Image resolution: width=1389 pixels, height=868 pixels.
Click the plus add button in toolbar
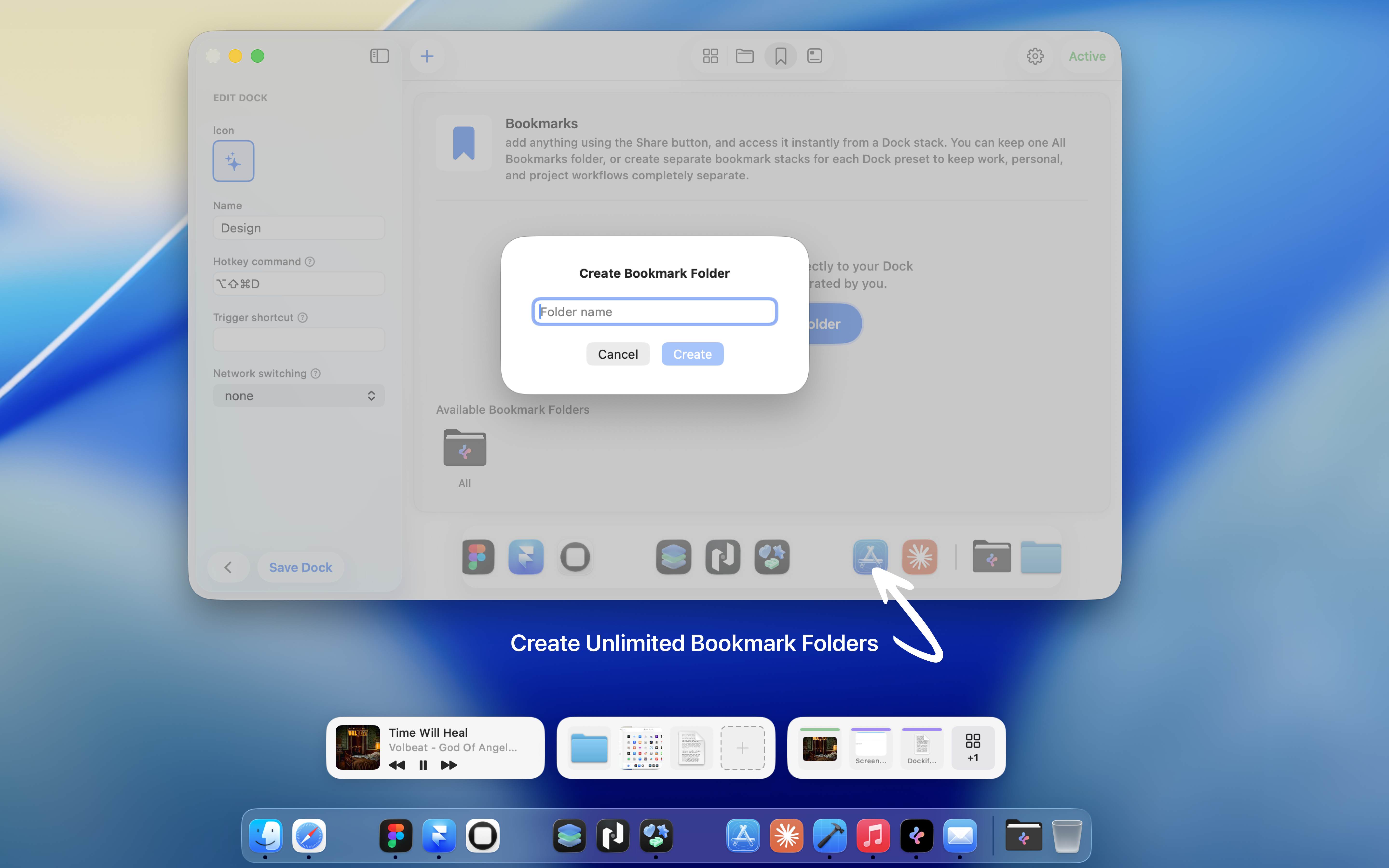[426, 56]
